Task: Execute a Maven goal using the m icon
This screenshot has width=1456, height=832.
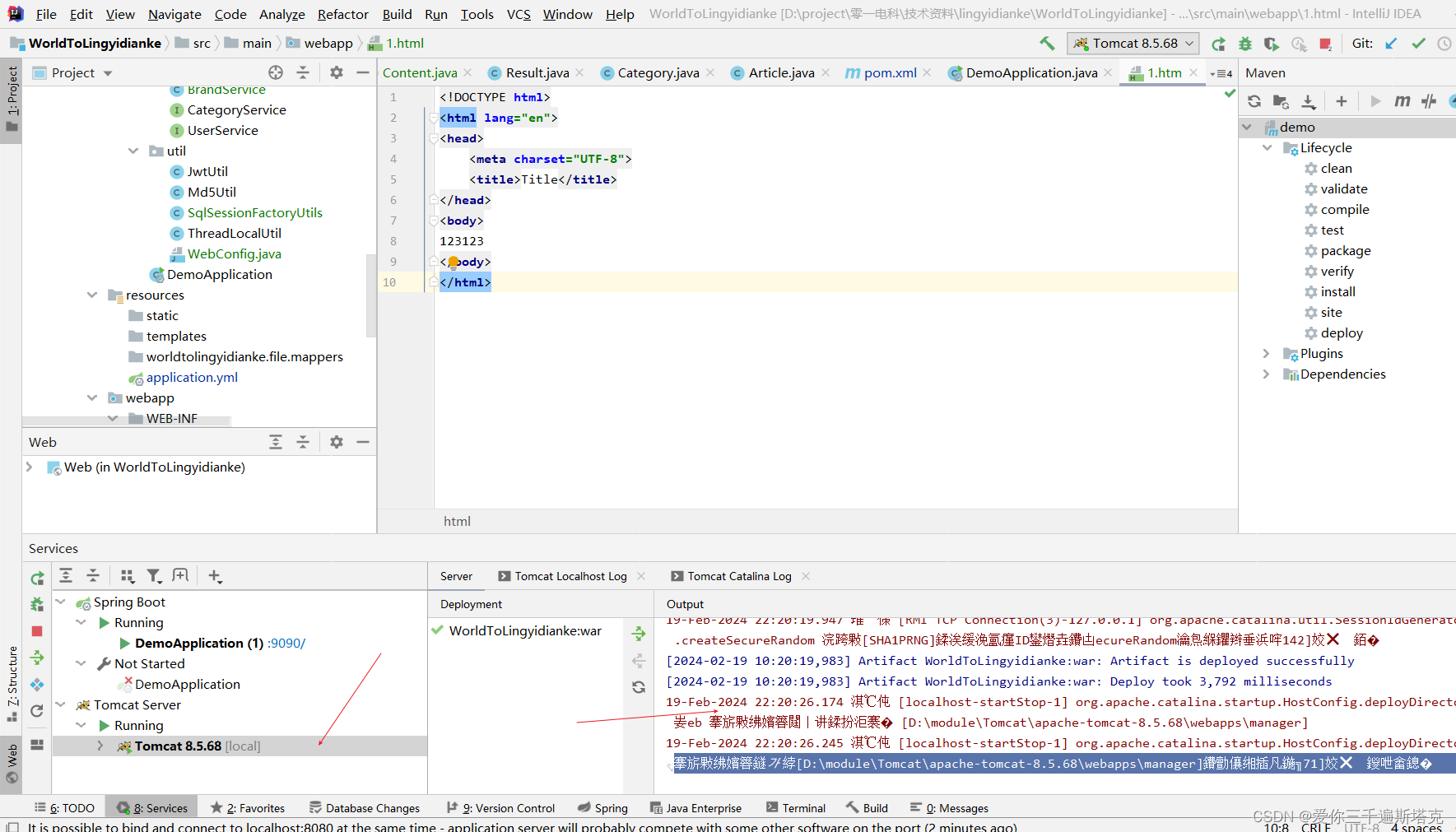Action: pos(1403,101)
